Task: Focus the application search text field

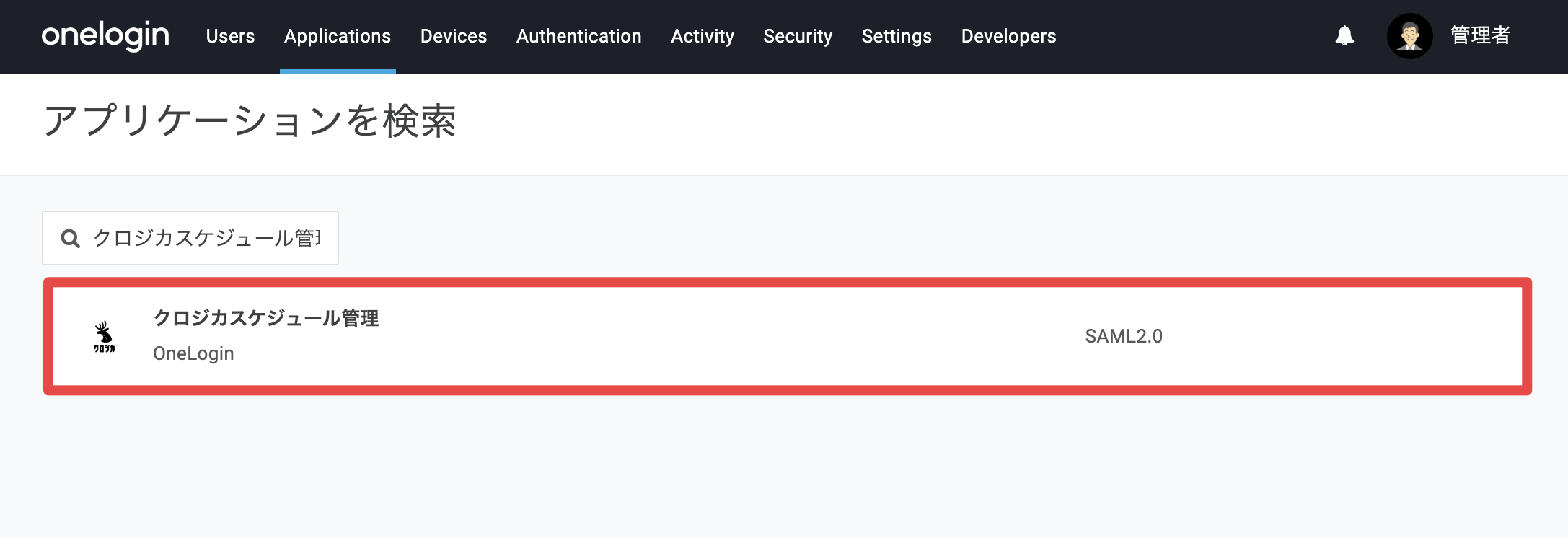Action: click(x=190, y=238)
